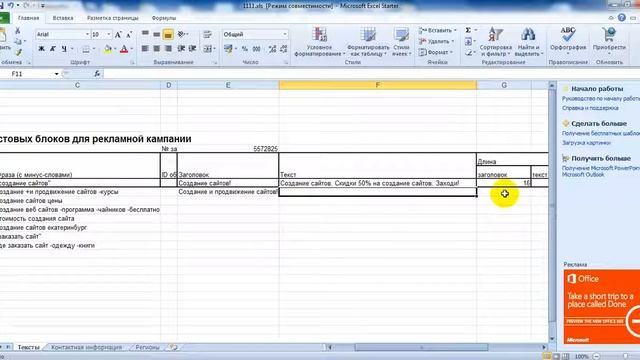Expand the borders dropdown arrow
The image size is (640, 360).
point(93,49)
